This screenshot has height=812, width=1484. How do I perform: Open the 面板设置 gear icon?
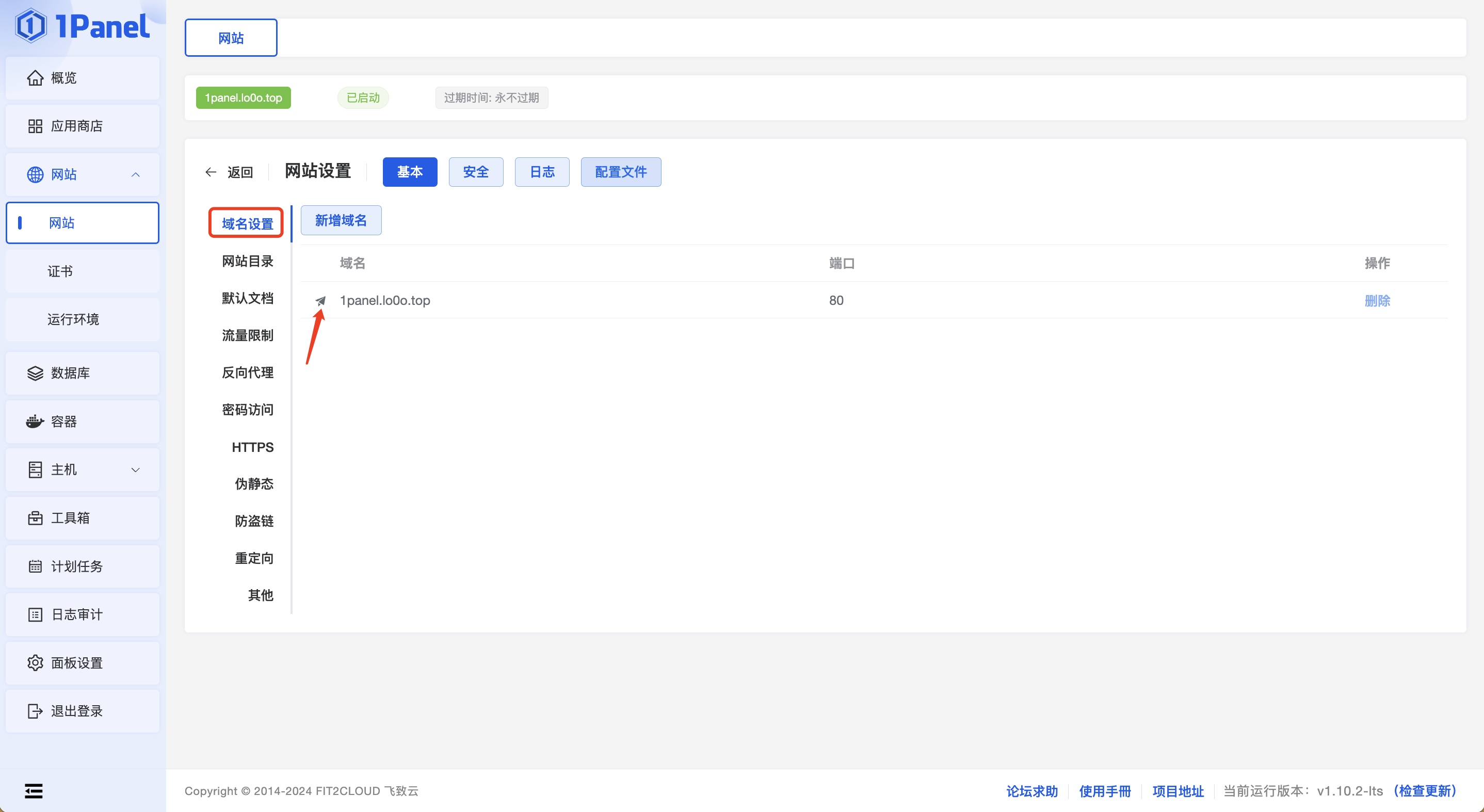click(x=35, y=663)
